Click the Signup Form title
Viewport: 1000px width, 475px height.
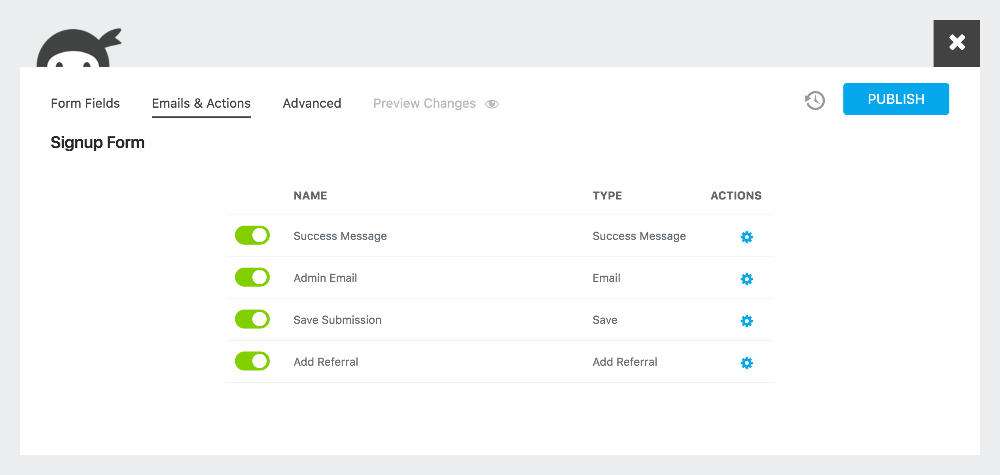(98, 143)
